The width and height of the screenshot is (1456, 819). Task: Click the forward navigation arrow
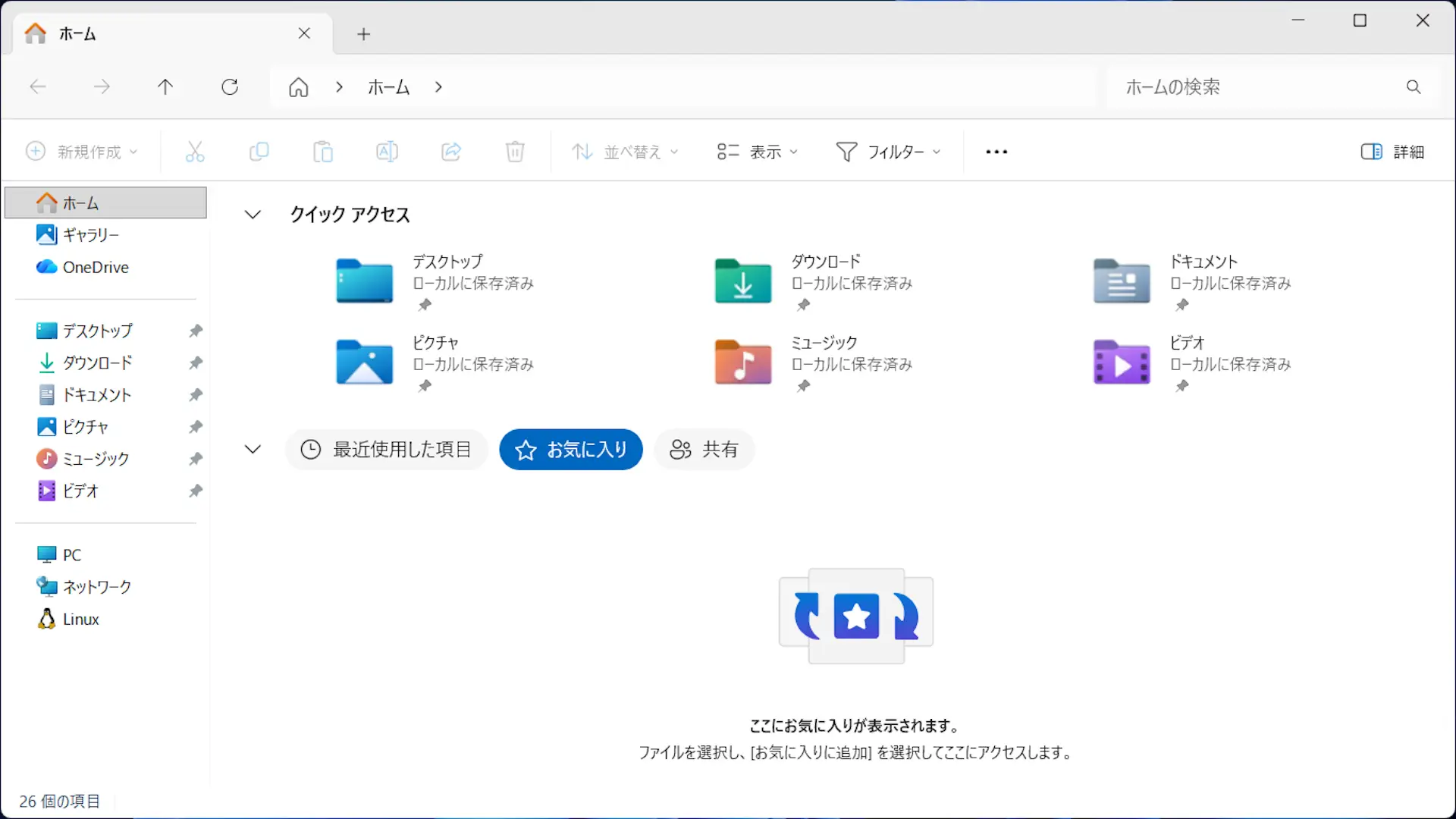(x=102, y=87)
